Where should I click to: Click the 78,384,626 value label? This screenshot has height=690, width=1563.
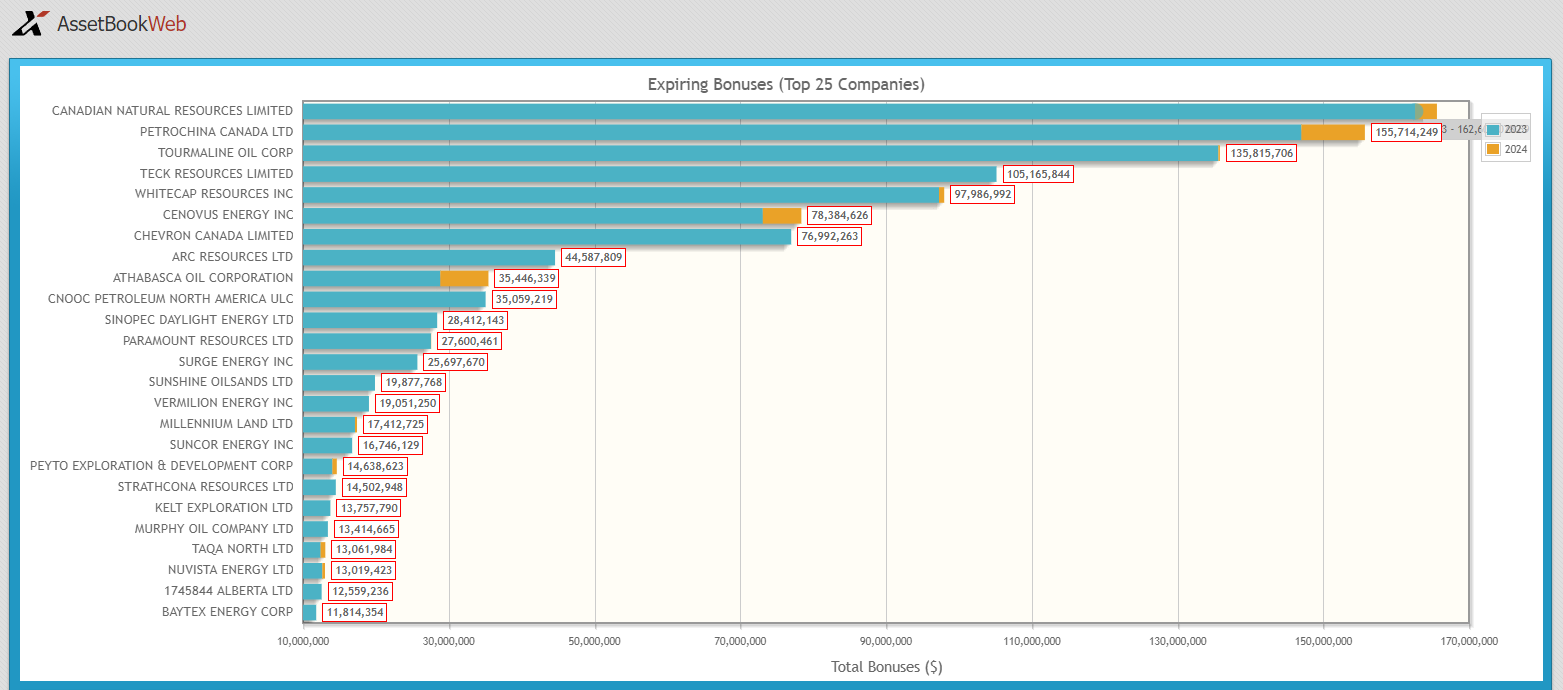[x=839, y=215]
